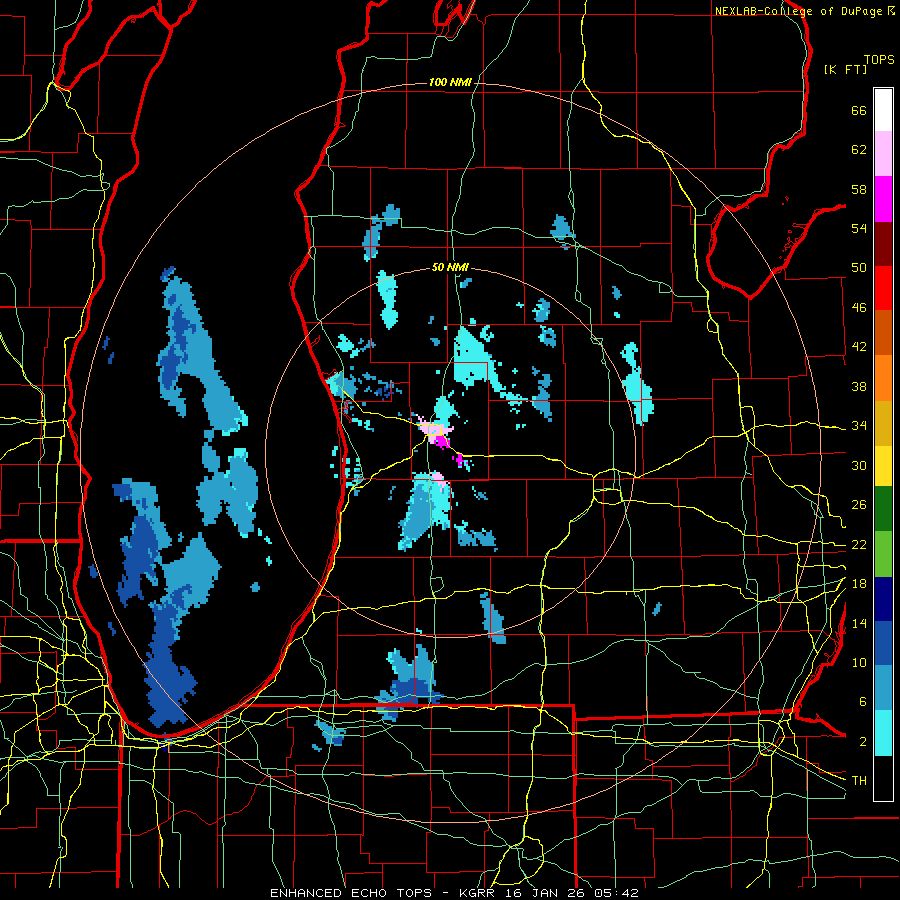The height and width of the screenshot is (900, 900).
Task: Click the light blue 14 kft legend swatch
Action: click(883, 688)
